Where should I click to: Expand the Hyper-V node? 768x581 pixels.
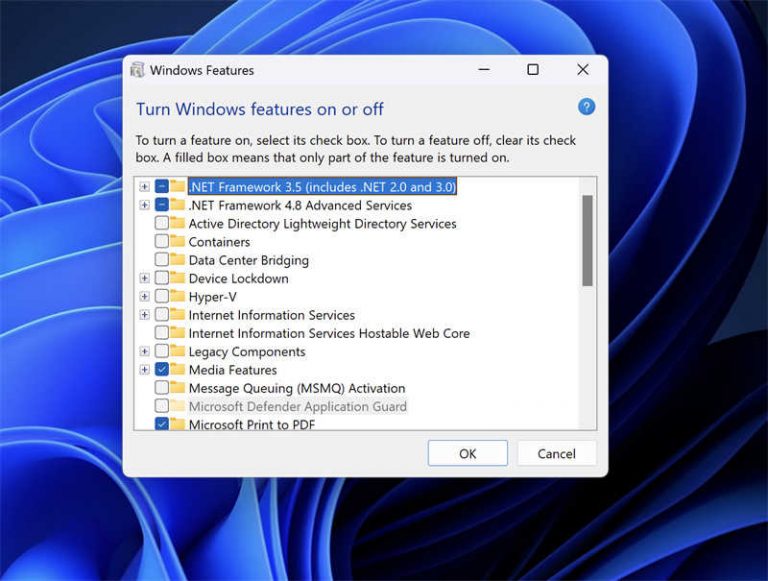click(x=144, y=296)
